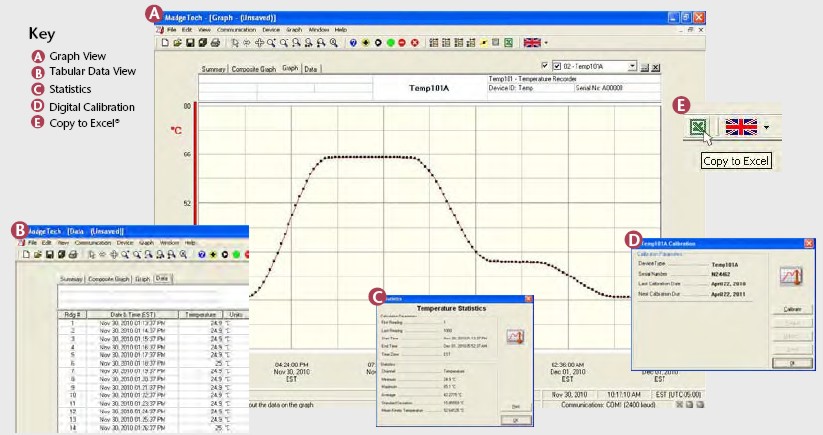Close the Statistics dialog
Screen dimensions: 823x435
click(x=528, y=299)
